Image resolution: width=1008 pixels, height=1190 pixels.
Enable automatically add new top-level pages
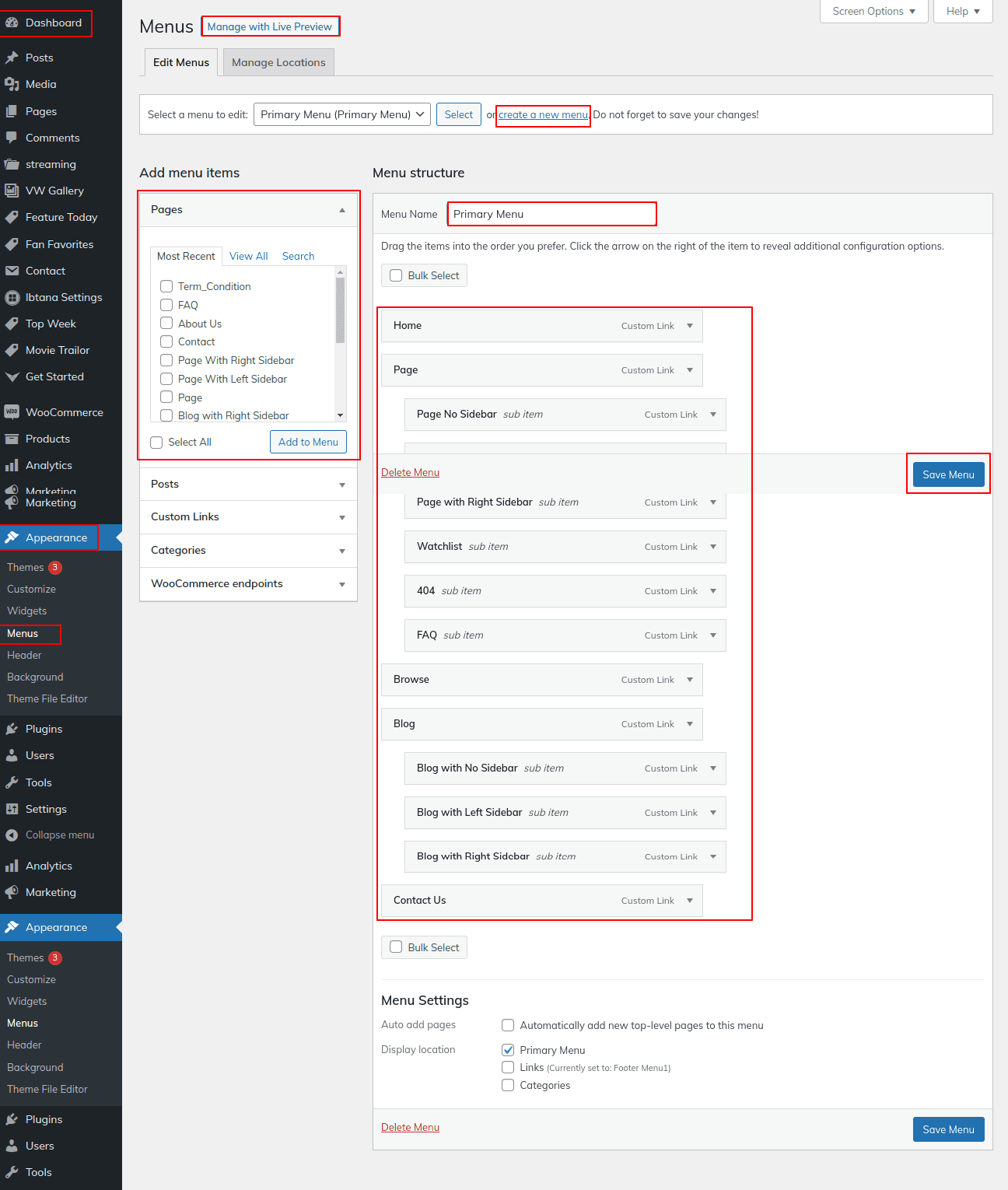[508, 1025]
